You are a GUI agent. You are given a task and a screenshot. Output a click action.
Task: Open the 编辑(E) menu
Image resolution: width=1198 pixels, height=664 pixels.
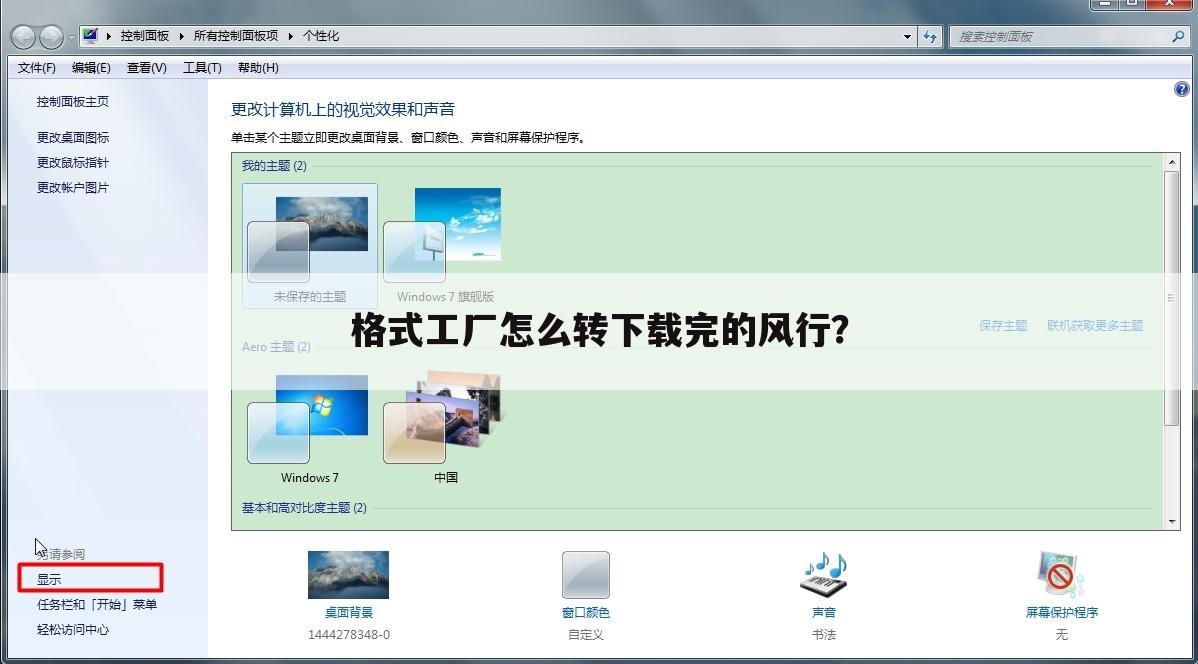(x=91, y=67)
